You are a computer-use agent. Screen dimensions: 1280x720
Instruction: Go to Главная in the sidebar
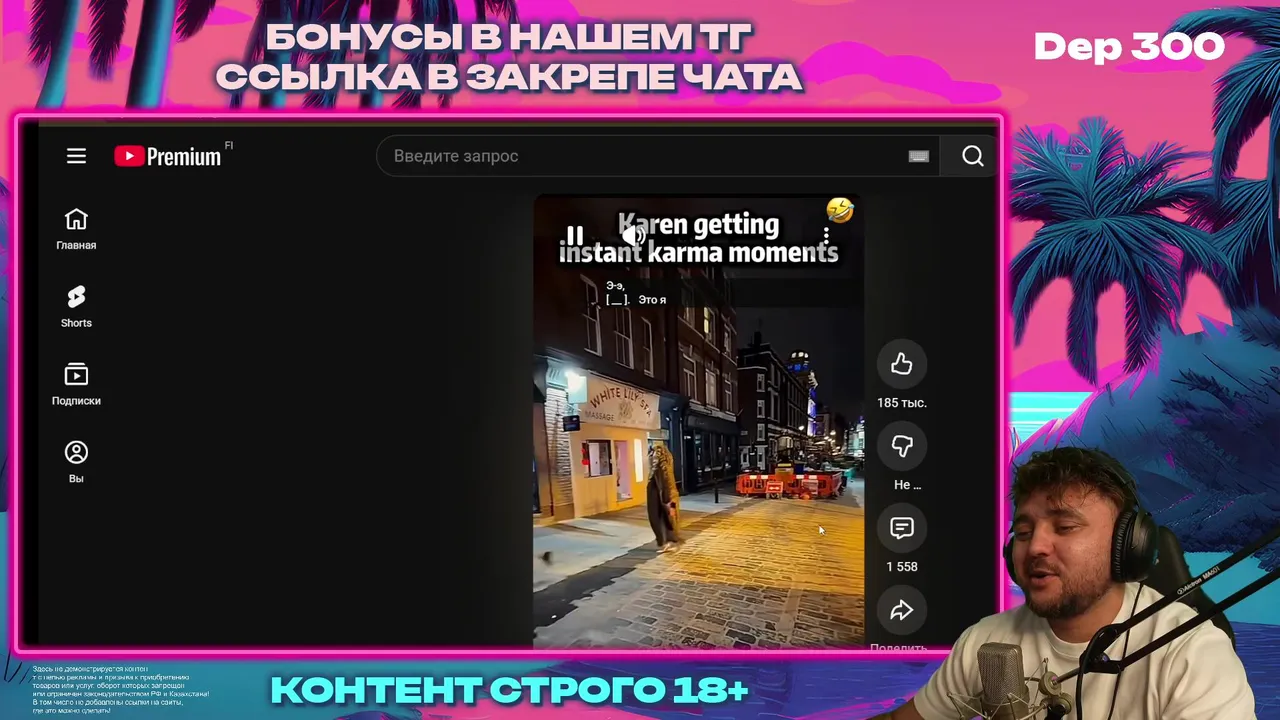pos(76,229)
